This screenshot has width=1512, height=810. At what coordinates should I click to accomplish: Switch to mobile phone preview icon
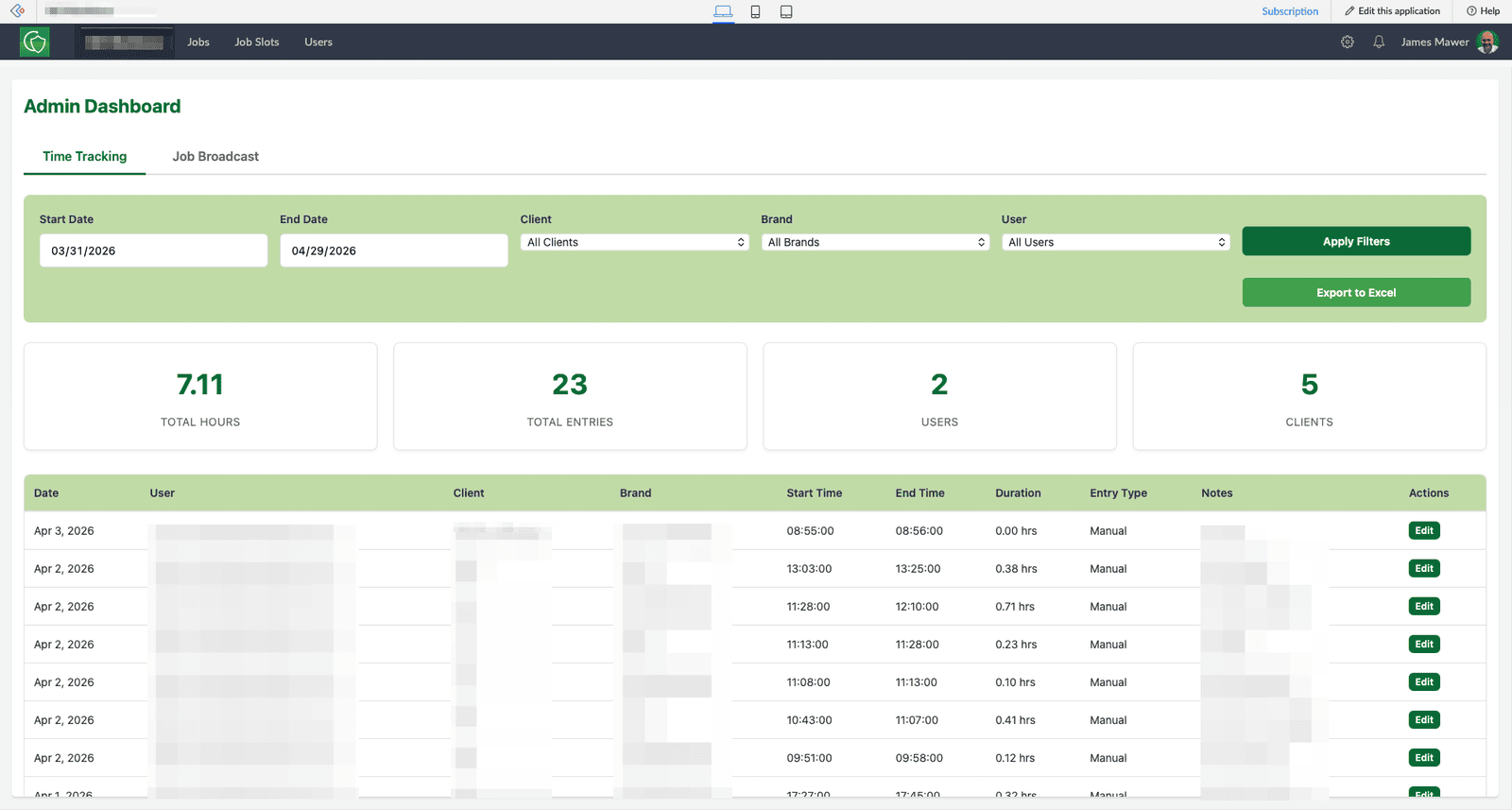point(755,11)
